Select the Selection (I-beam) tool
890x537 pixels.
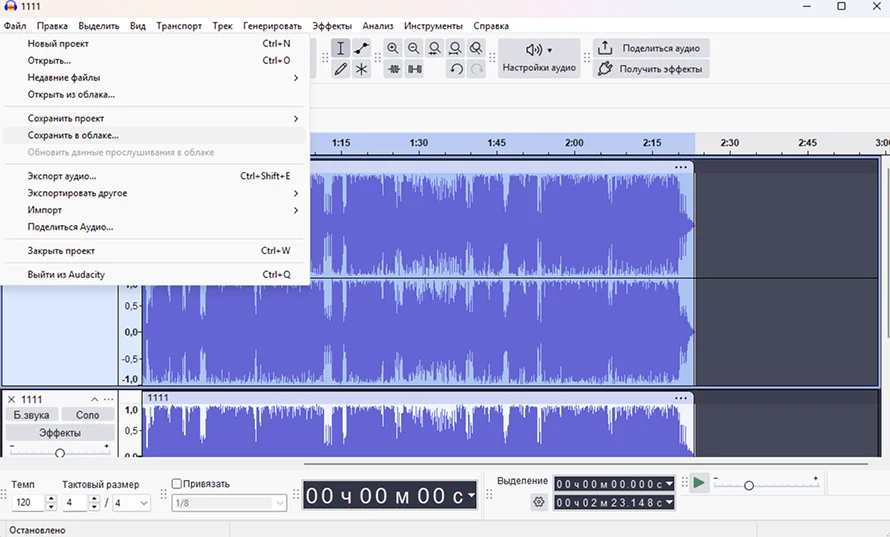point(341,48)
